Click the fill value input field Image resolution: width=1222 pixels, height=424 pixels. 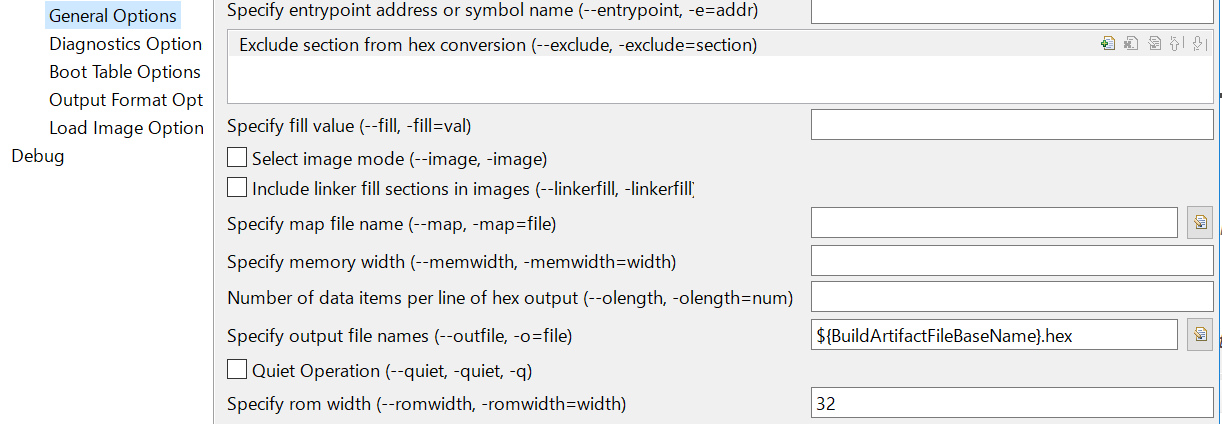[1011, 125]
